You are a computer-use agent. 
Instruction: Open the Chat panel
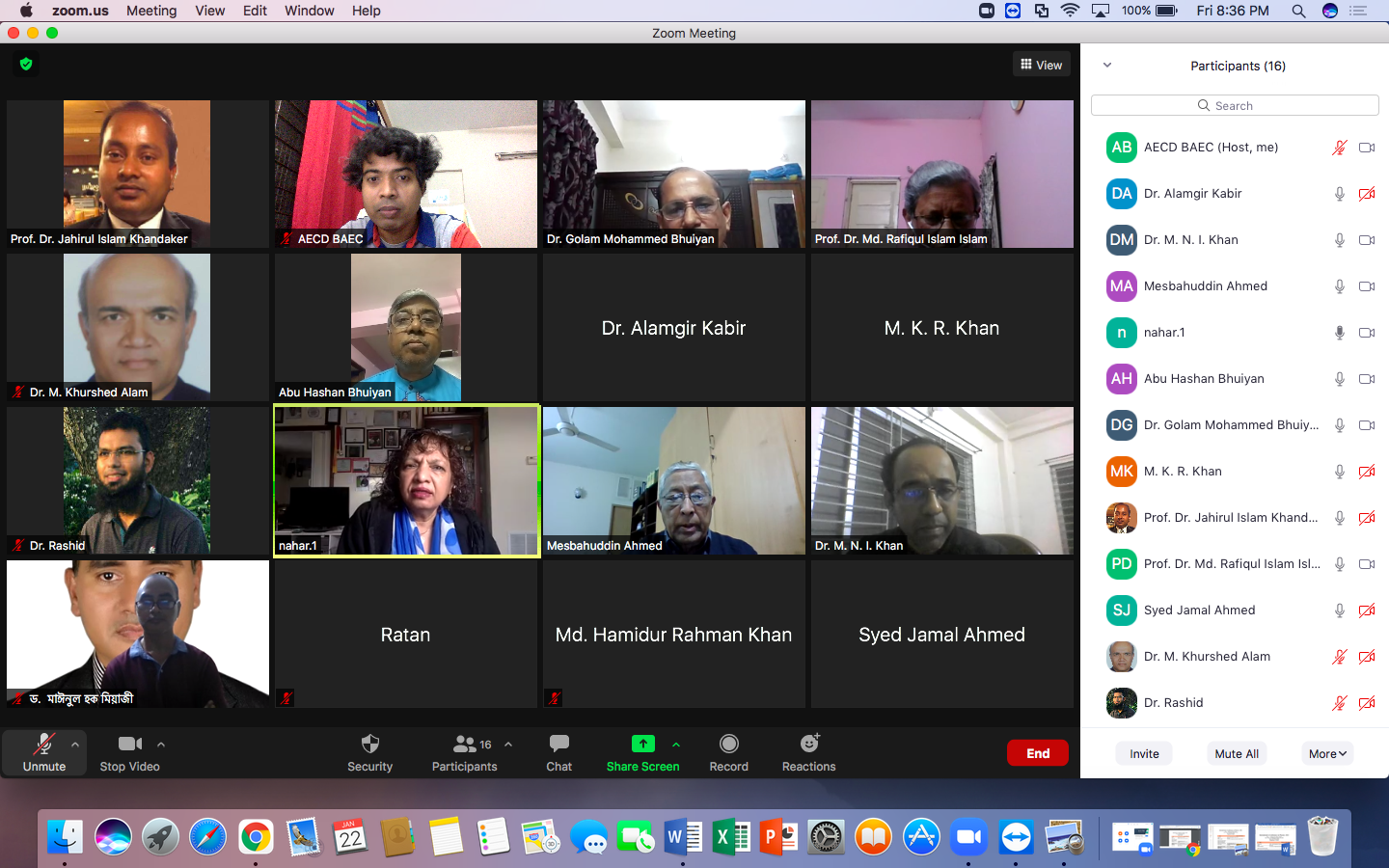(x=558, y=752)
